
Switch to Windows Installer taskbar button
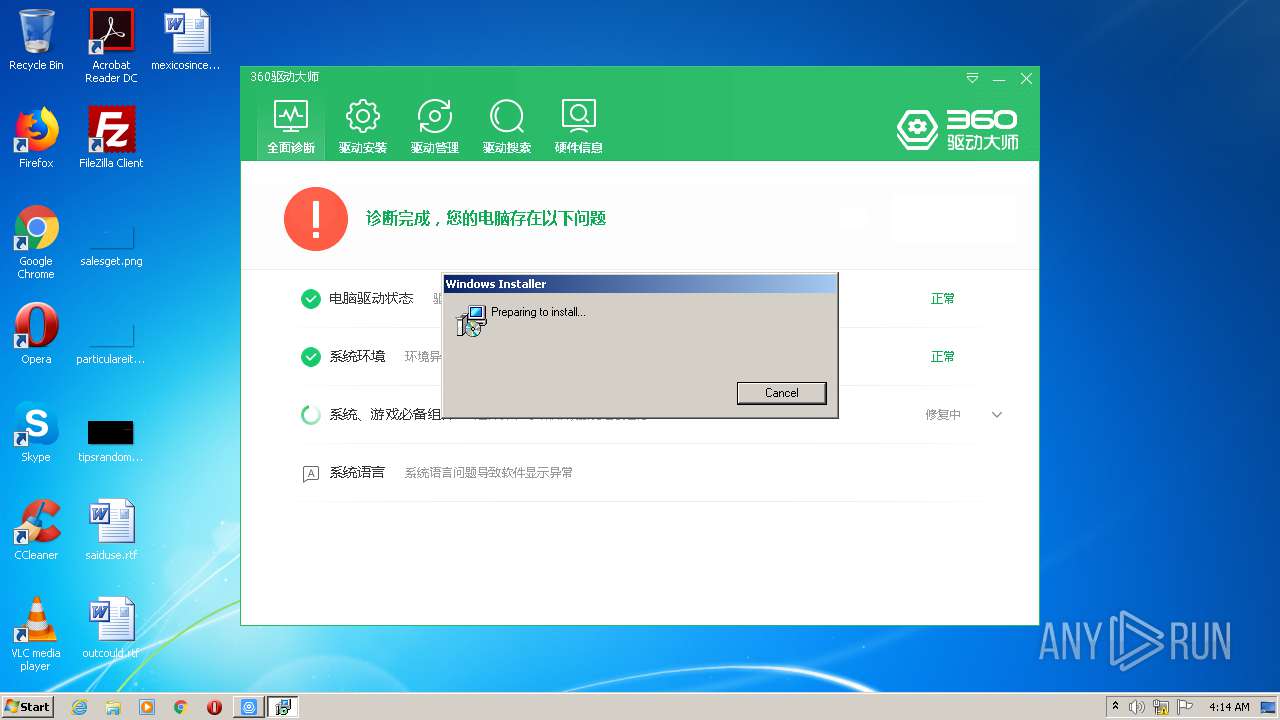coord(283,707)
